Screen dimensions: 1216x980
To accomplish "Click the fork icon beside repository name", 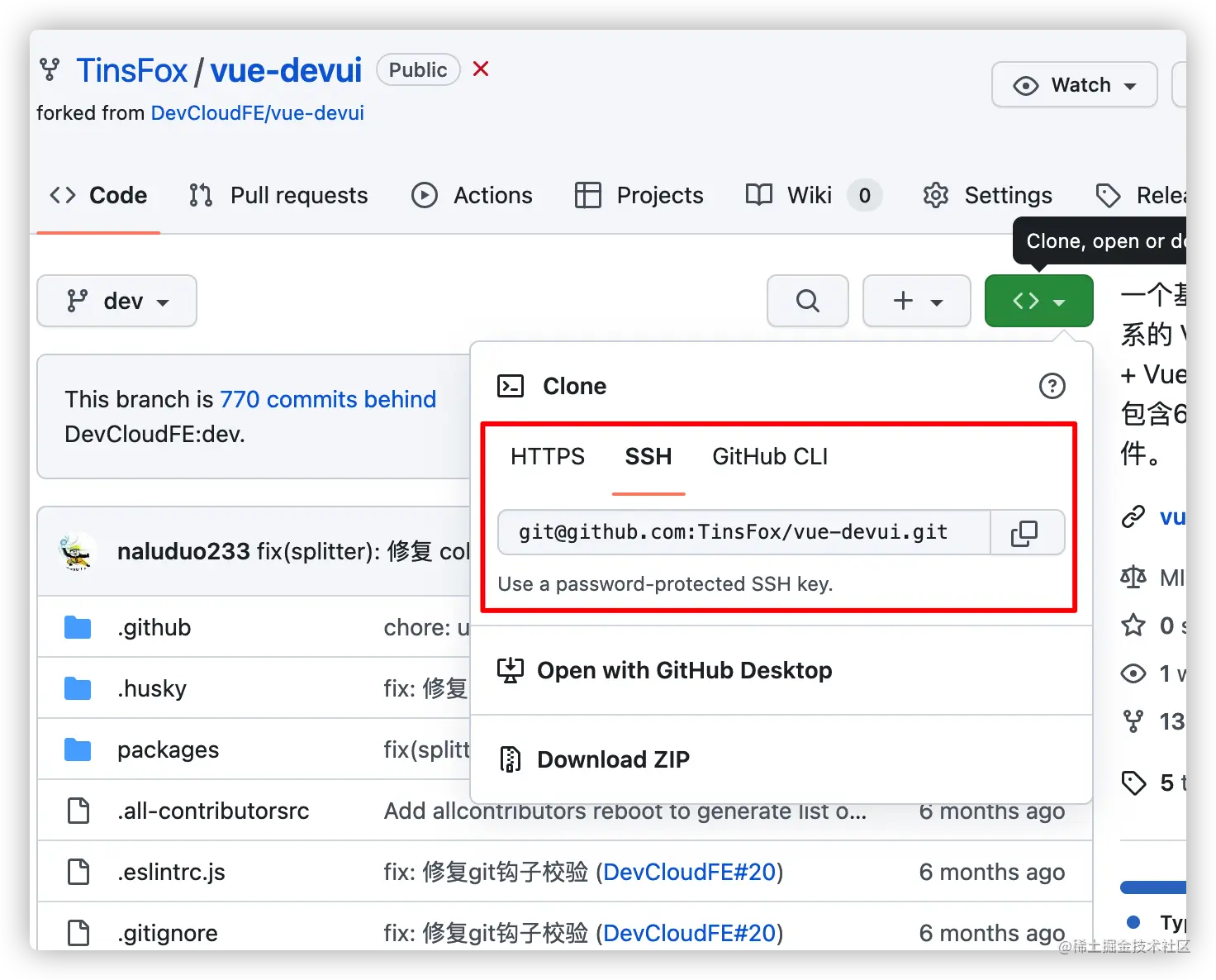I will coord(50,70).
